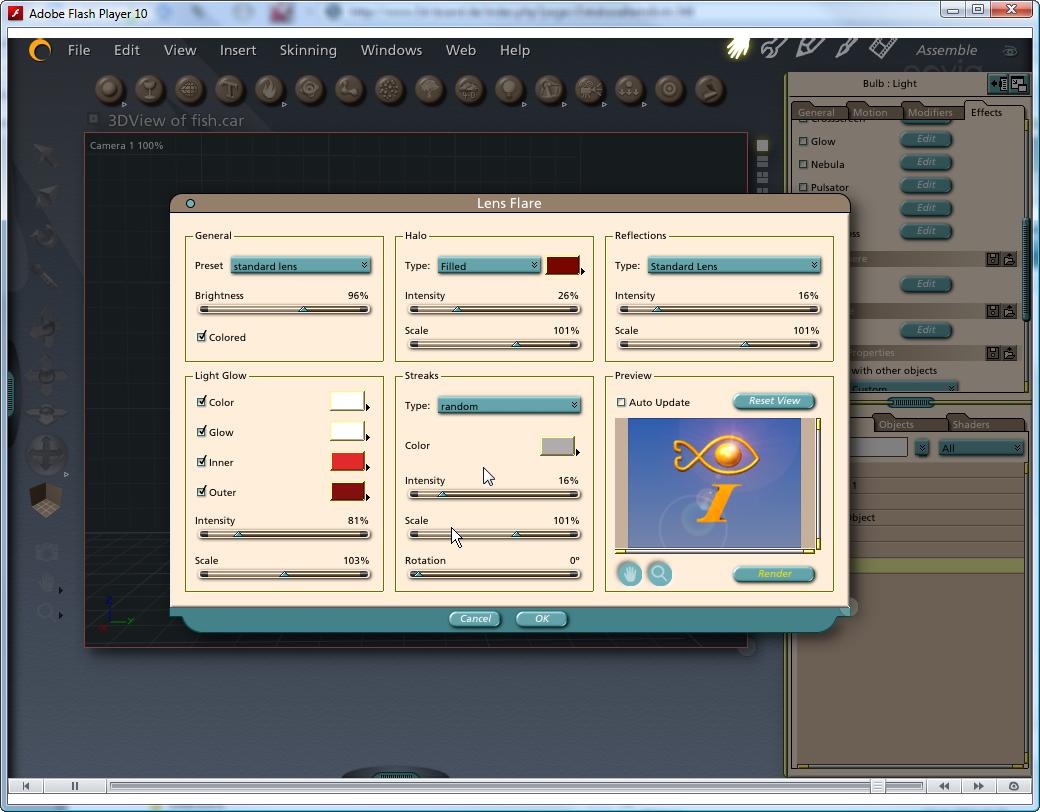Enable the Auto Update checkbox
This screenshot has height=812, width=1040.
click(621, 402)
